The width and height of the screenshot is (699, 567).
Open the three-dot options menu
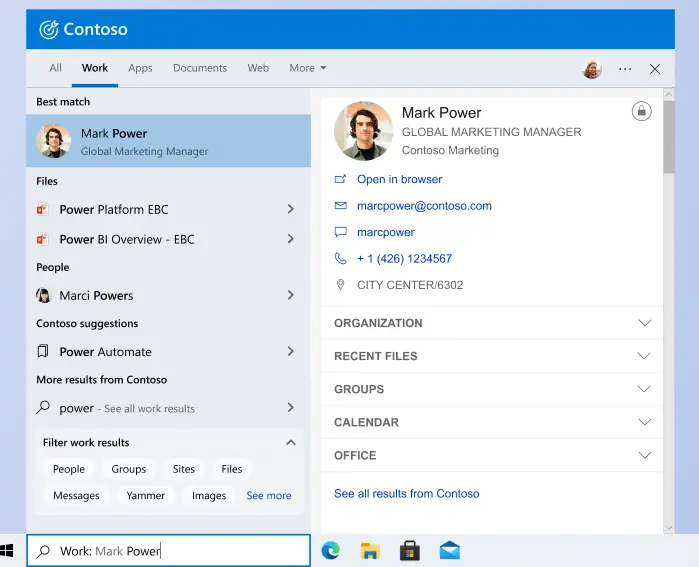point(625,69)
